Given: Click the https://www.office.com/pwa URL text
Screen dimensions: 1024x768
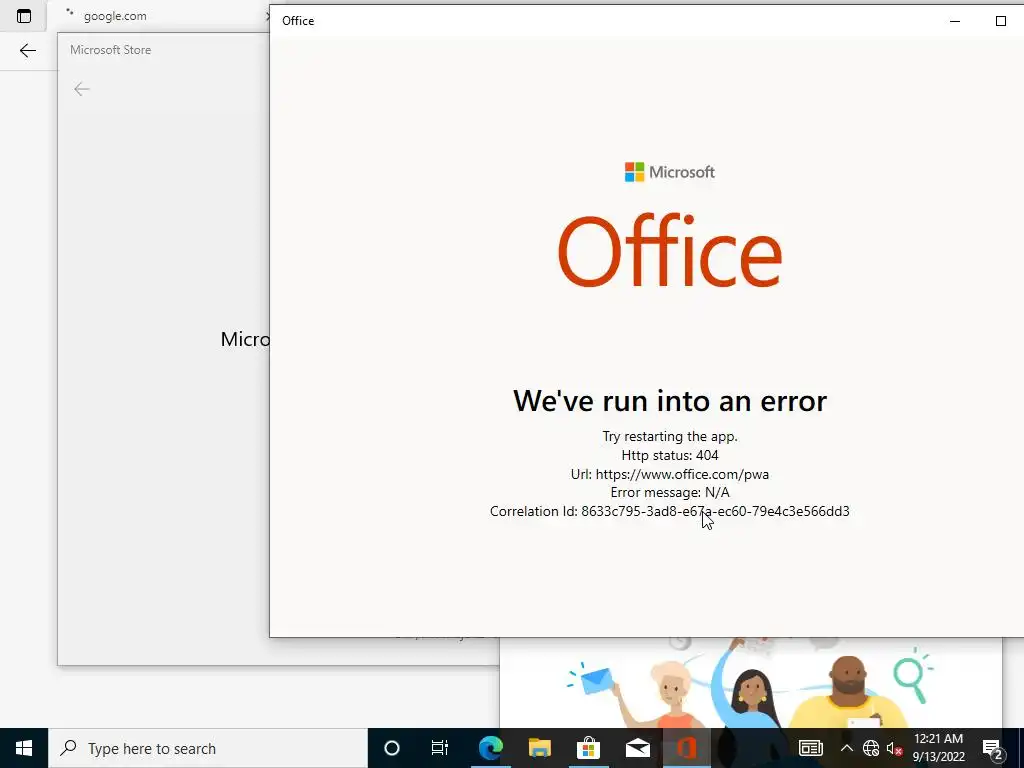Looking at the screenshot, I should tap(682, 474).
